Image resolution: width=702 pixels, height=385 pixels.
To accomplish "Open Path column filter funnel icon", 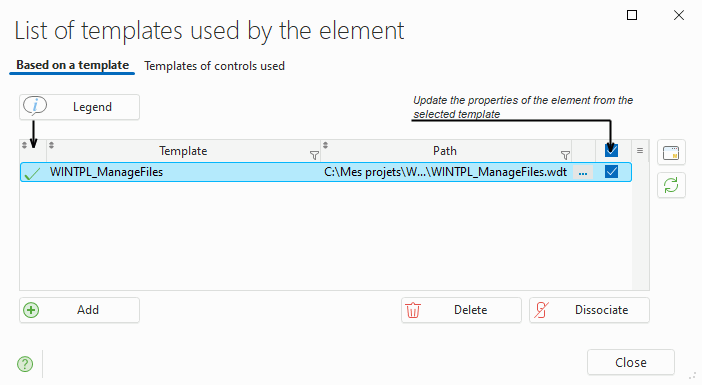I will coord(565,155).
